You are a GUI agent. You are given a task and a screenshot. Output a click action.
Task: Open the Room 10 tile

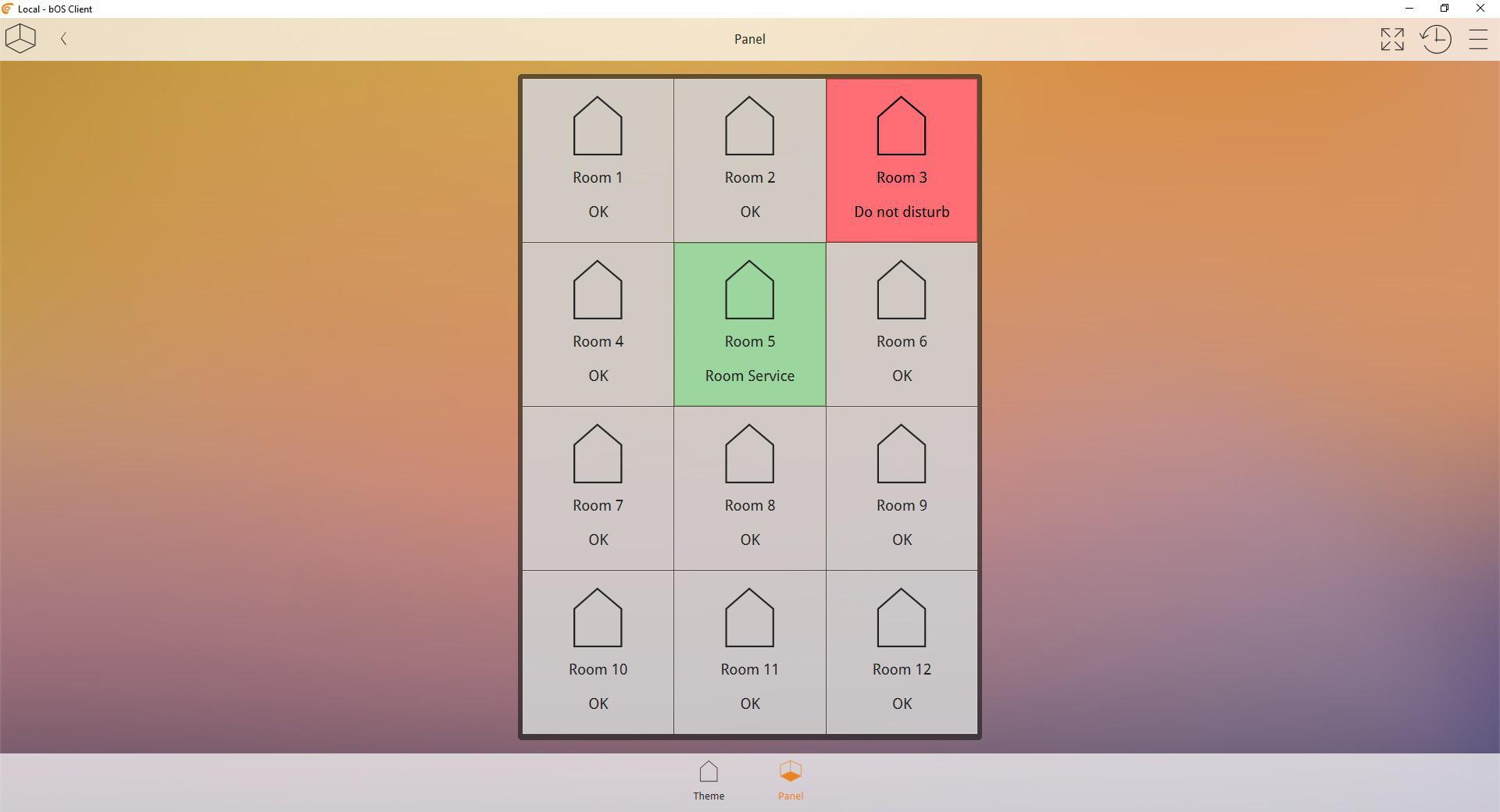click(598, 652)
